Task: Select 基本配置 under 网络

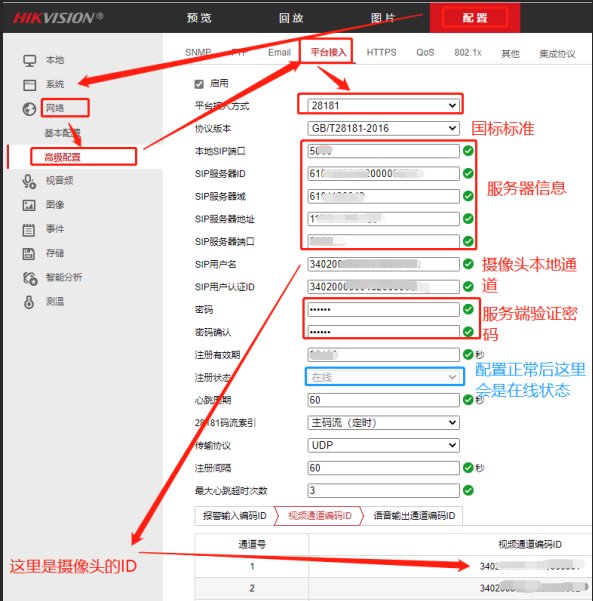Action: click(x=62, y=133)
